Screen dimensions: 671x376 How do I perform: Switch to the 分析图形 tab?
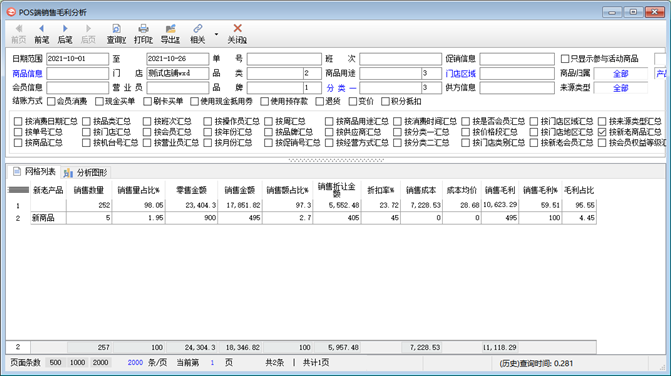86,172
